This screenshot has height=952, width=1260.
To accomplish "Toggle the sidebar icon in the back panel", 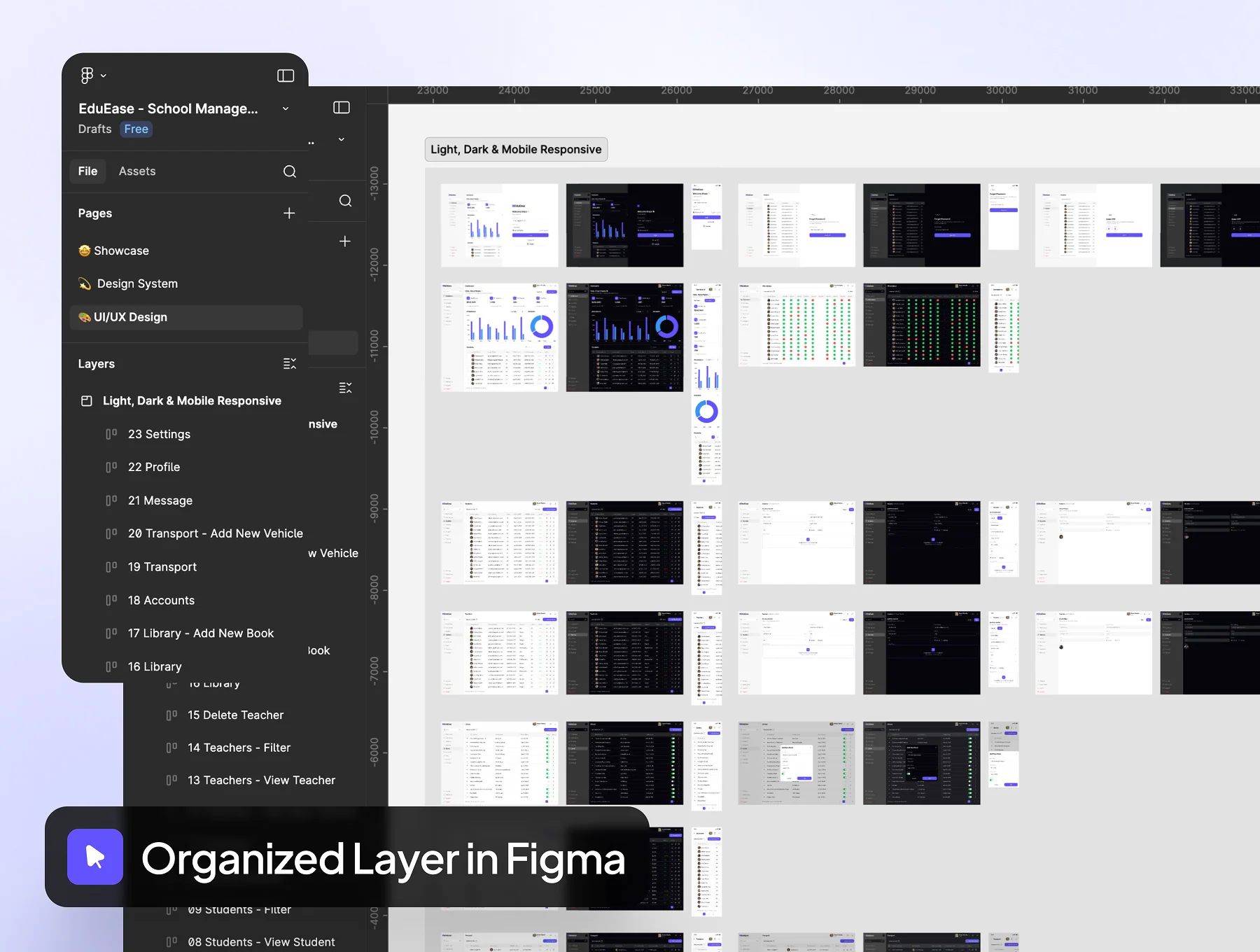I will point(342,107).
